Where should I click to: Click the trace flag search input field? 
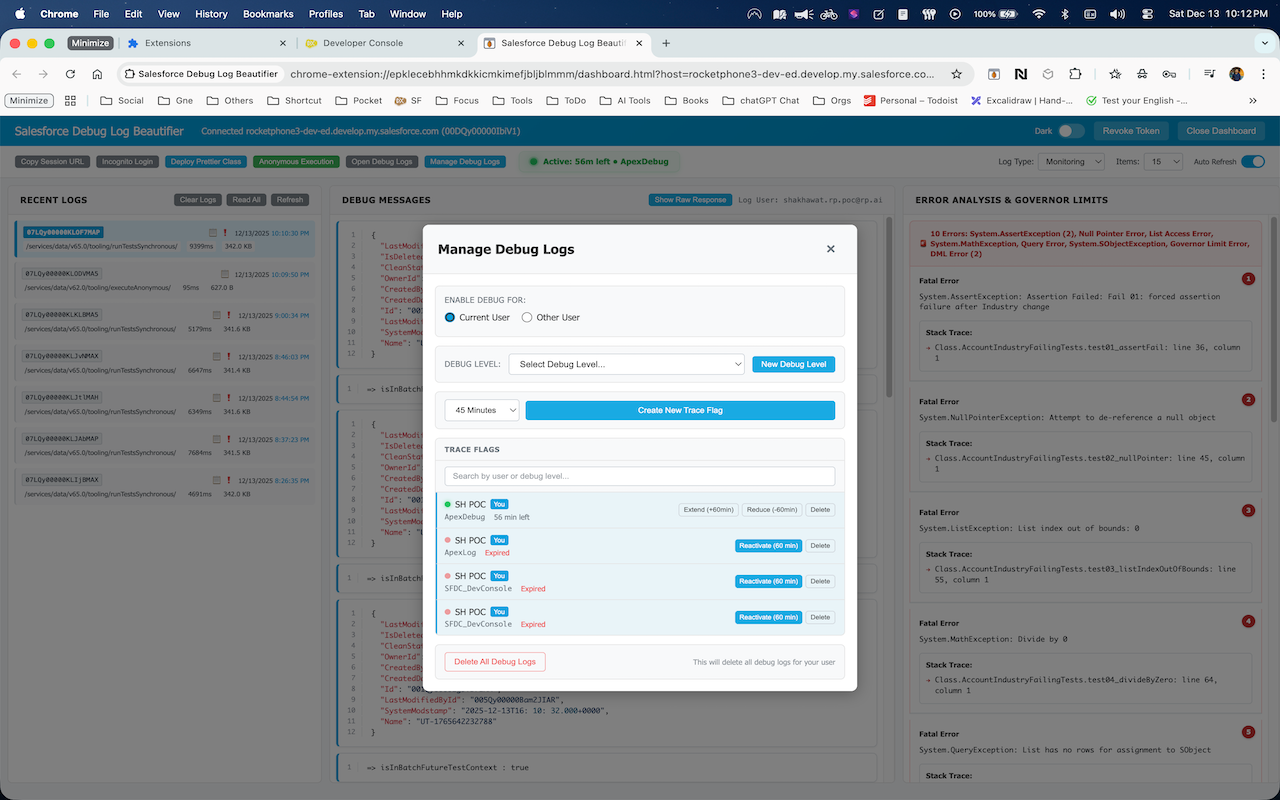click(639, 475)
